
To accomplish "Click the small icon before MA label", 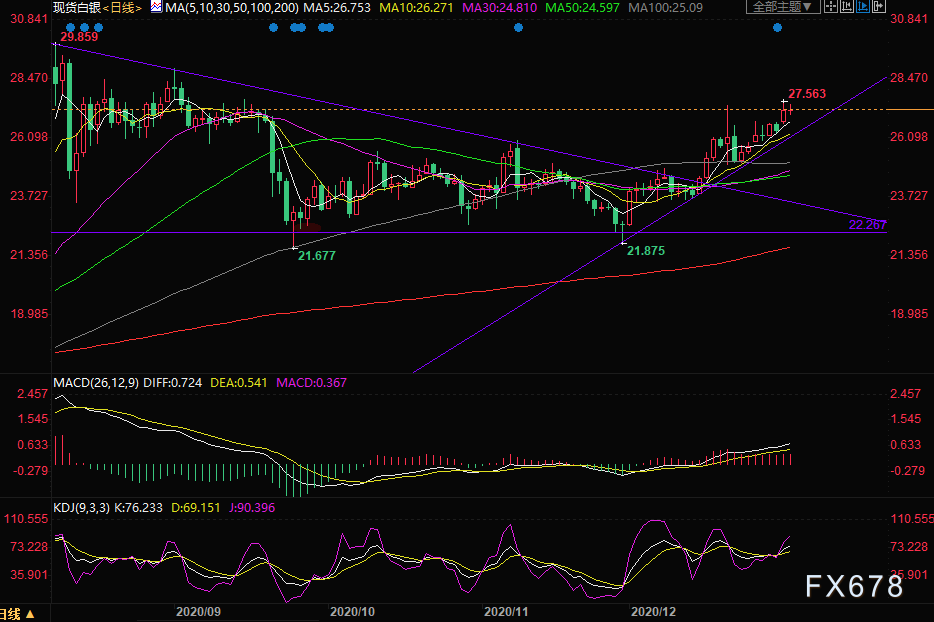I will tap(156, 7).
